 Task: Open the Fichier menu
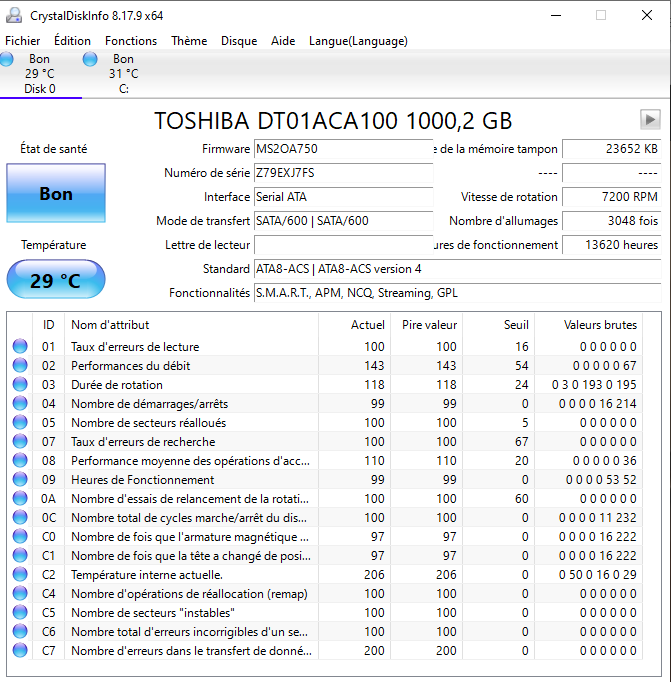point(23,41)
